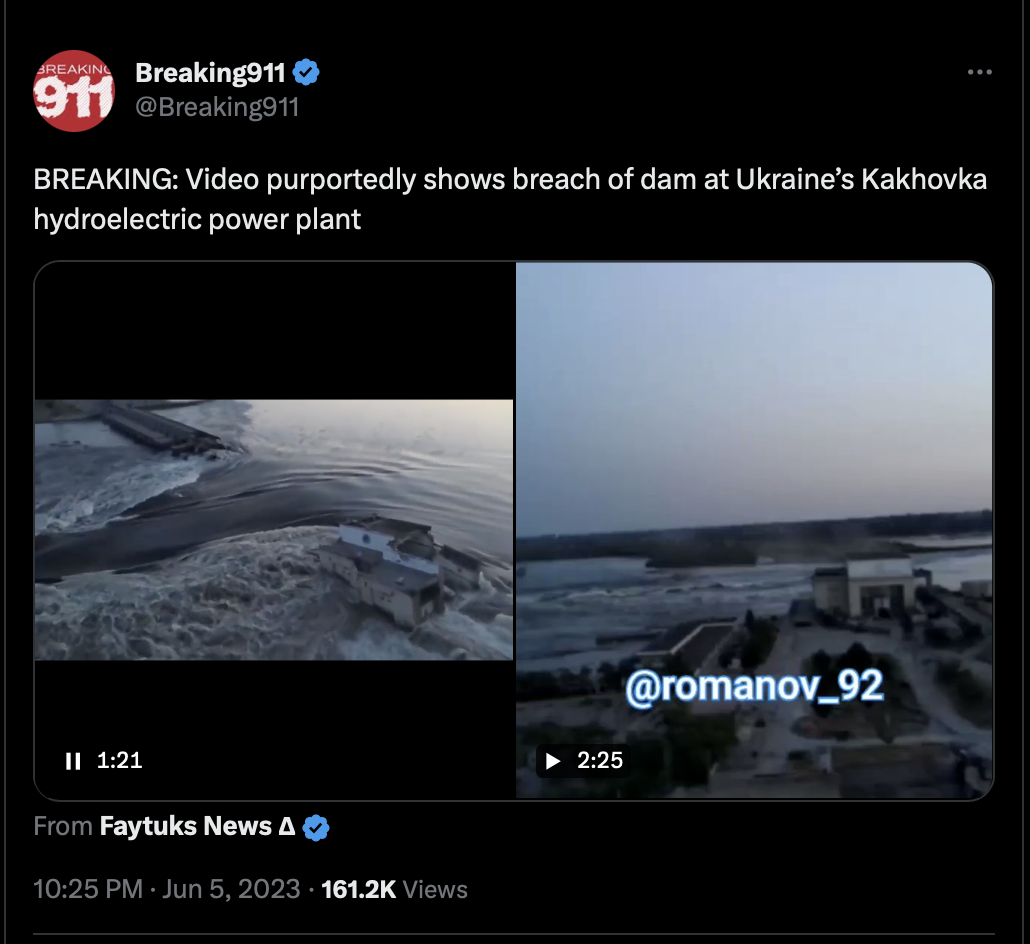1030x944 pixels.
Task: Click the Breaking911 display name
Action: coord(210,73)
